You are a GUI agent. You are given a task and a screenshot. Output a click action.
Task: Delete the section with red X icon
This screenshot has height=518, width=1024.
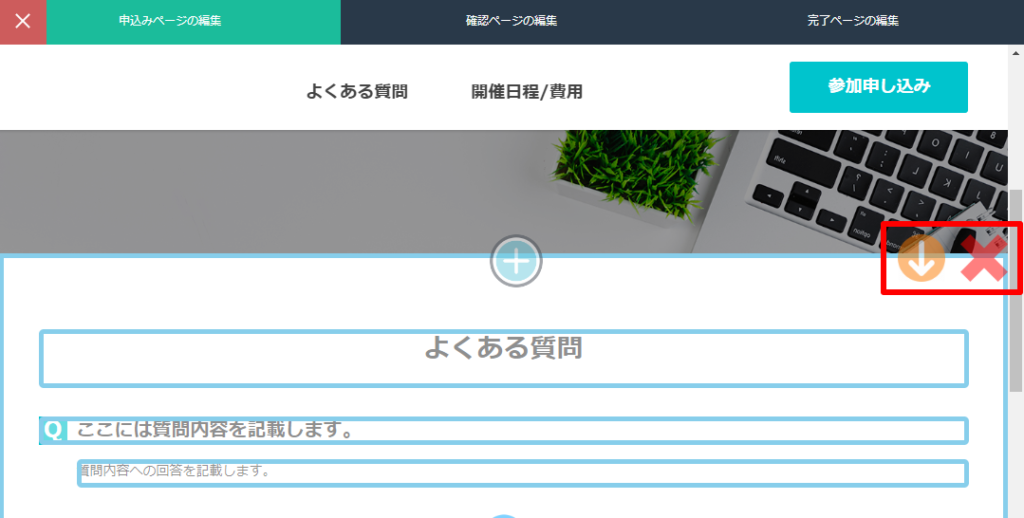(x=984, y=259)
